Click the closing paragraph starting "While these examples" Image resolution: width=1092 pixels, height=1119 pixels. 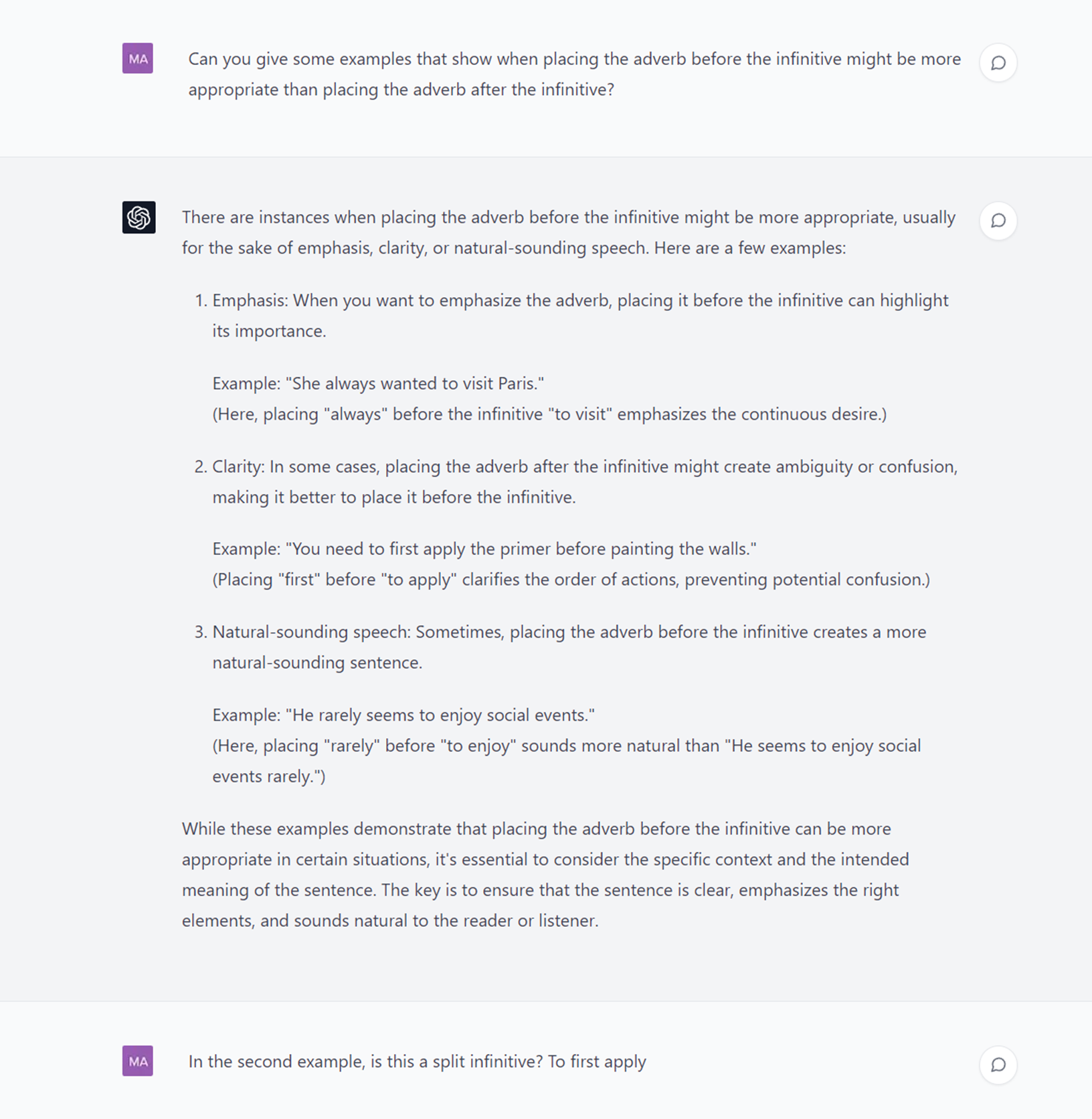(536, 845)
